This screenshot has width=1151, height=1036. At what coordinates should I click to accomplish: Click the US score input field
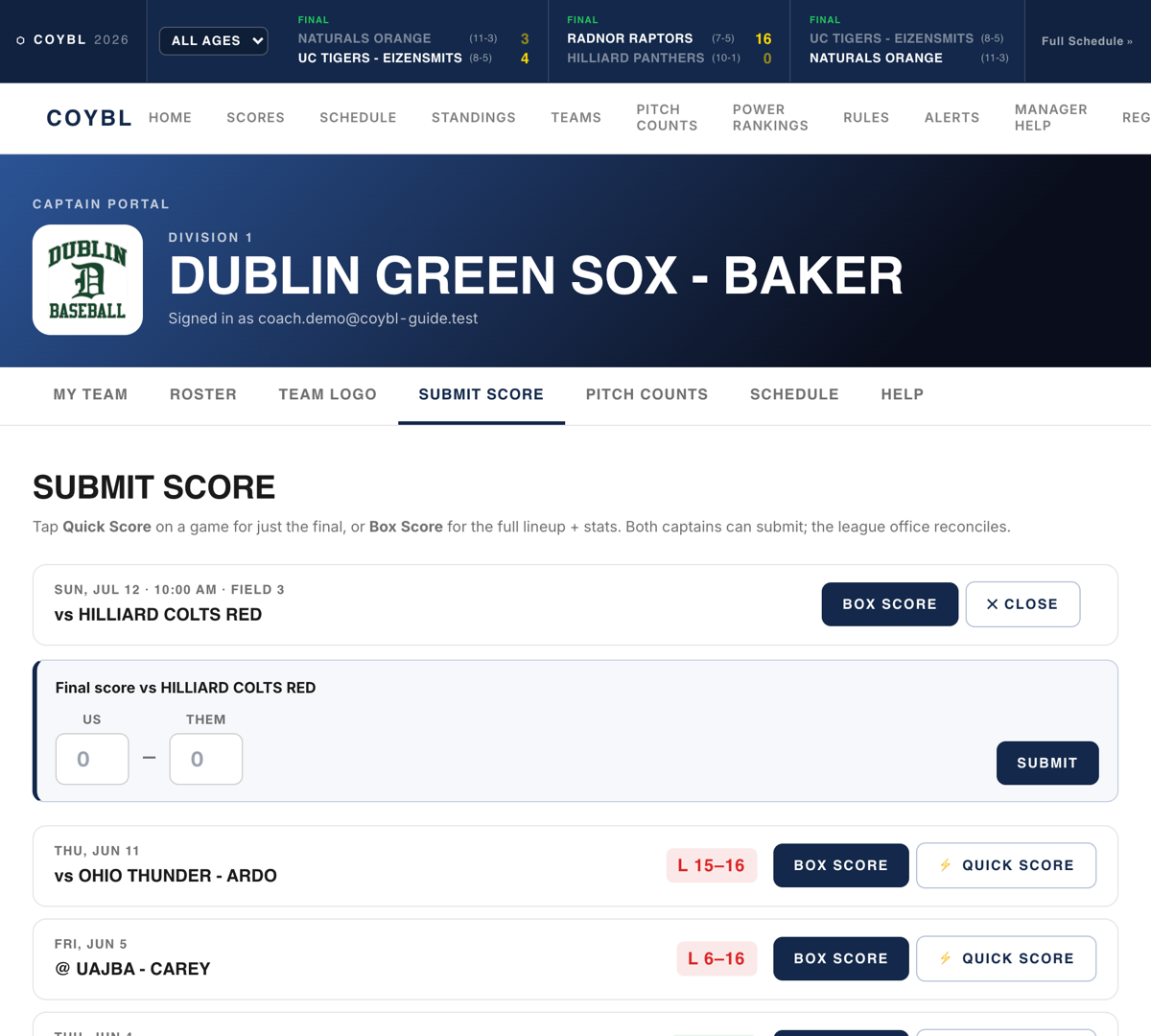click(92, 759)
